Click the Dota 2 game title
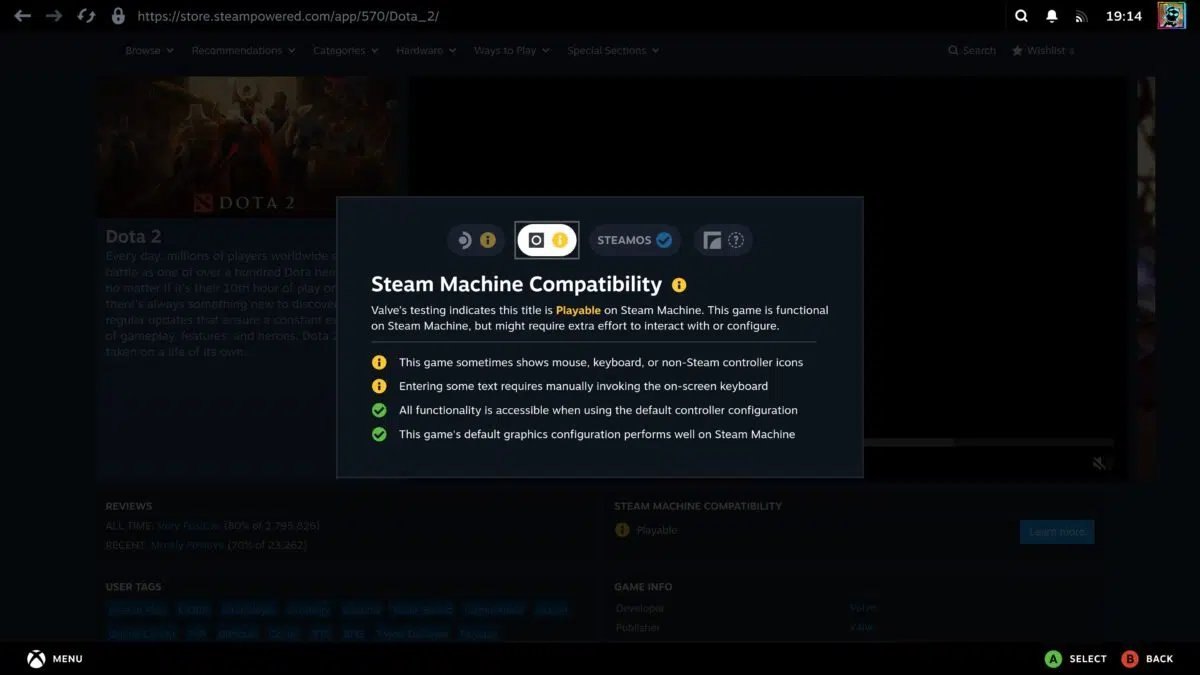This screenshot has height=675, width=1200. [133, 237]
